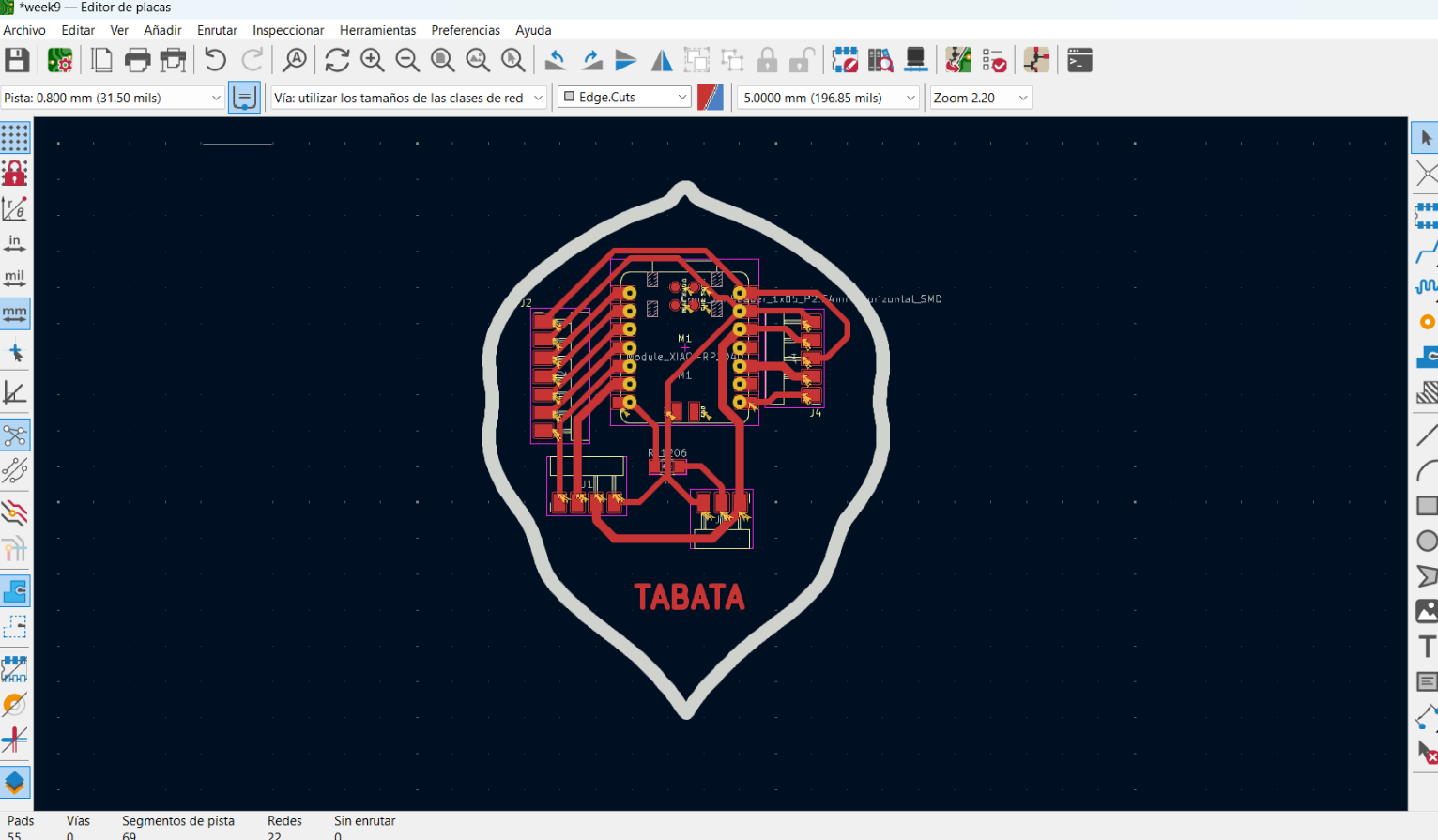Switch units to inches

pos(15,244)
